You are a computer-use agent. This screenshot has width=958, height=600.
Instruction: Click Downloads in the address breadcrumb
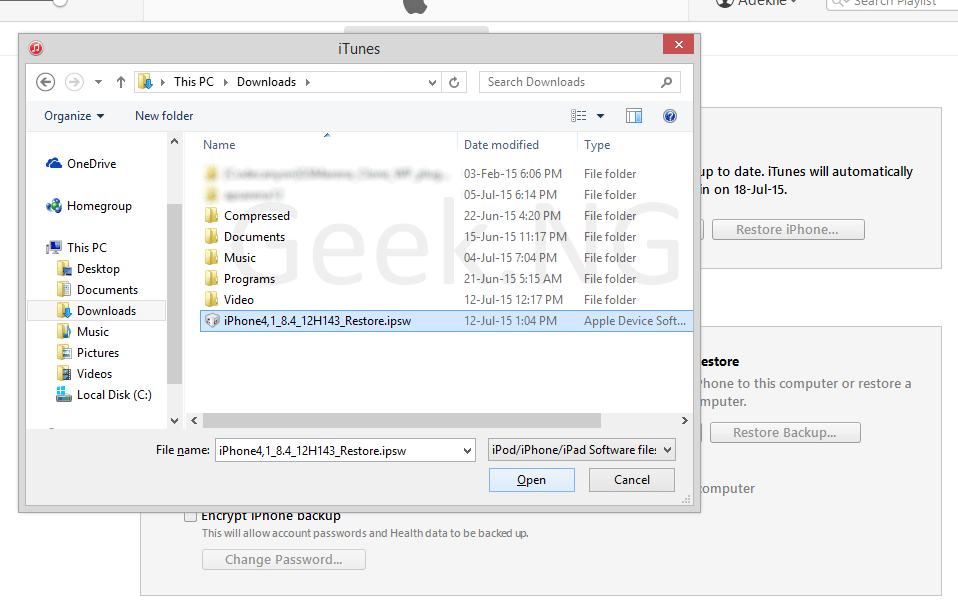(266, 82)
